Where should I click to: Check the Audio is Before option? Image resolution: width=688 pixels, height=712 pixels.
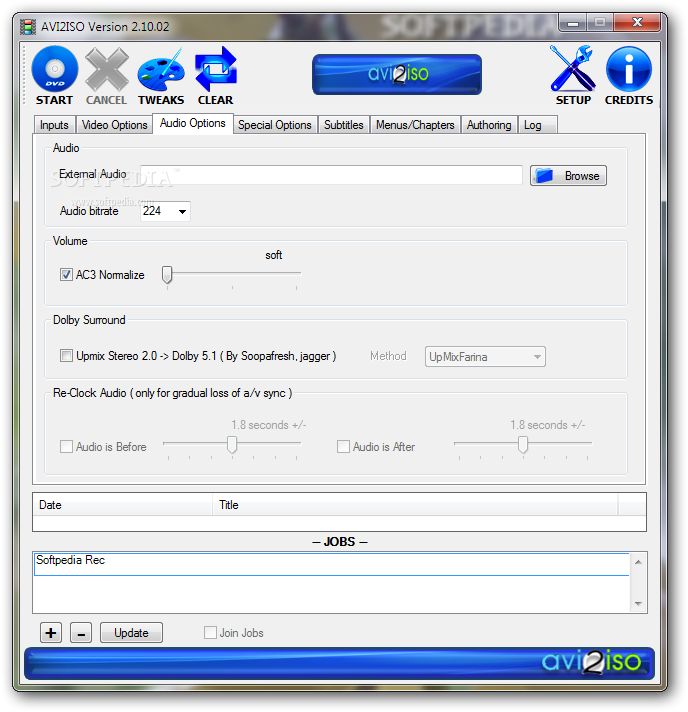point(66,446)
